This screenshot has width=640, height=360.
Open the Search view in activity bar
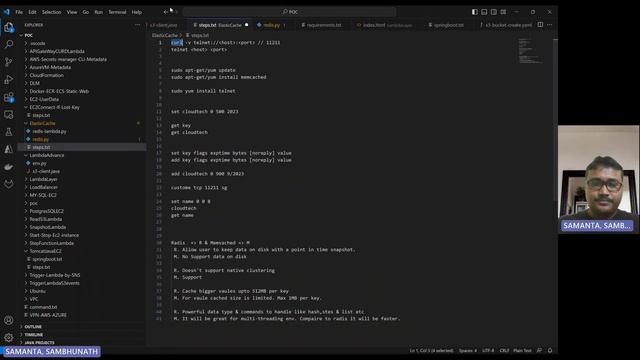point(9,44)
